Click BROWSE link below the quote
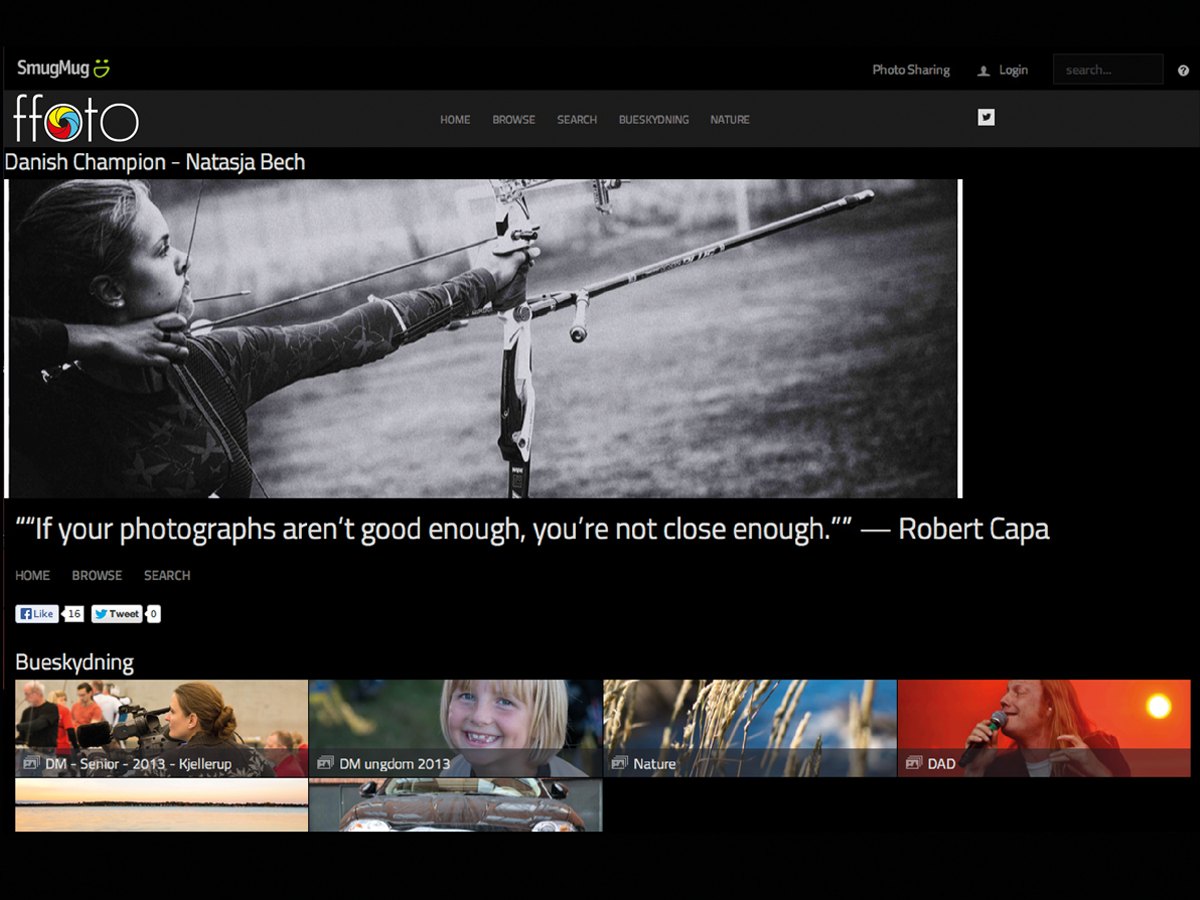 [97, 575]
